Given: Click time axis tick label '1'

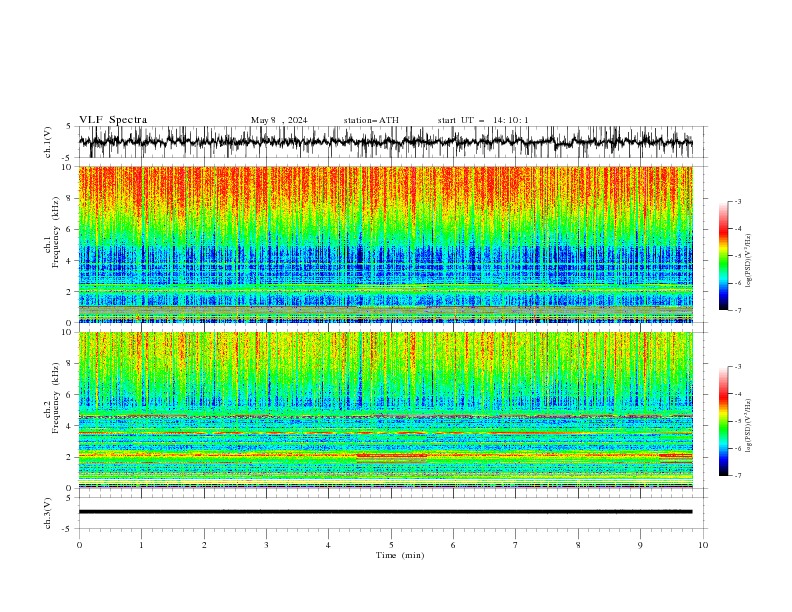Looking at the screenshot, I should click(141, 545).
